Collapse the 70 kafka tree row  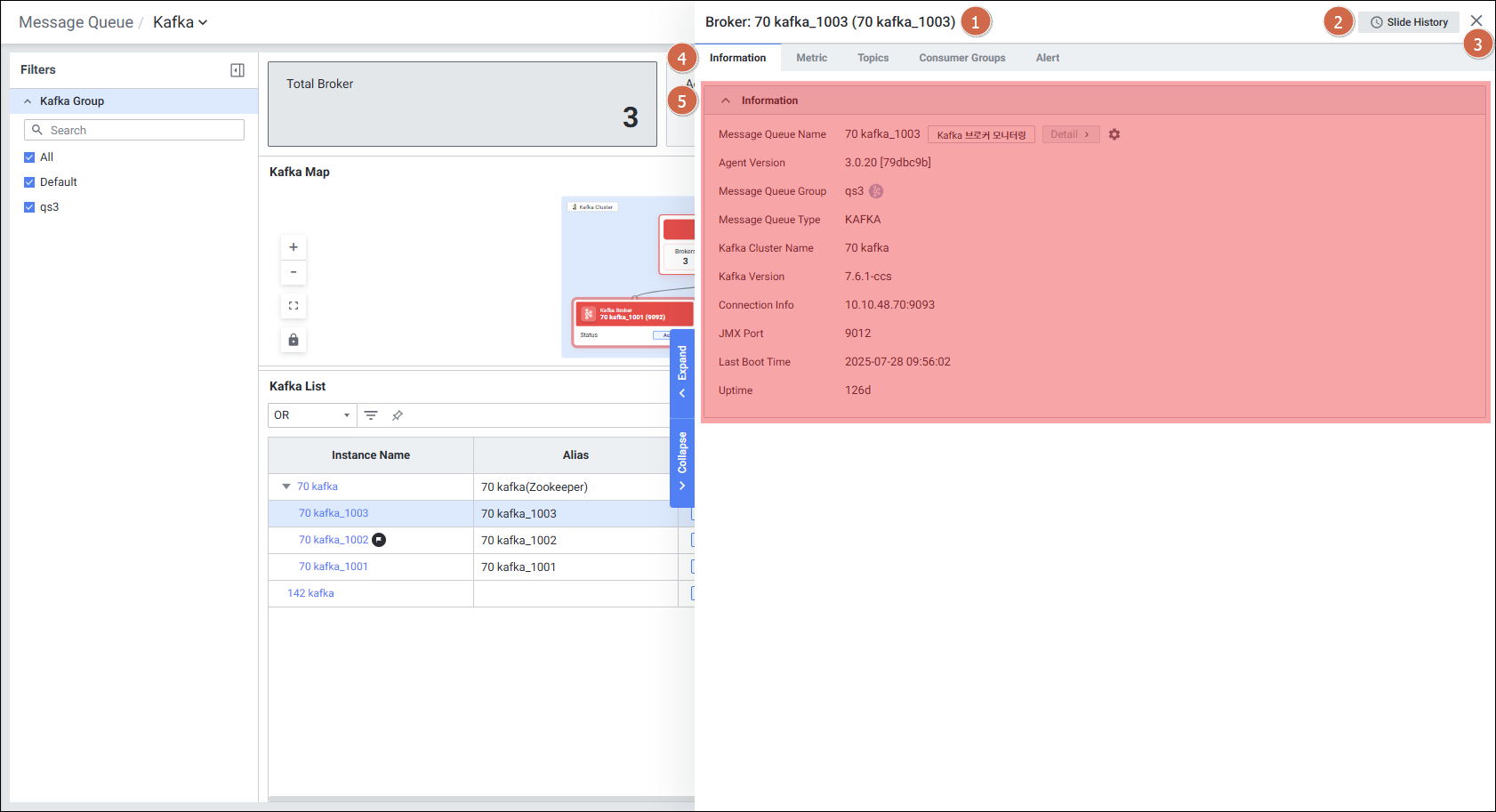(x=286, y=486)
